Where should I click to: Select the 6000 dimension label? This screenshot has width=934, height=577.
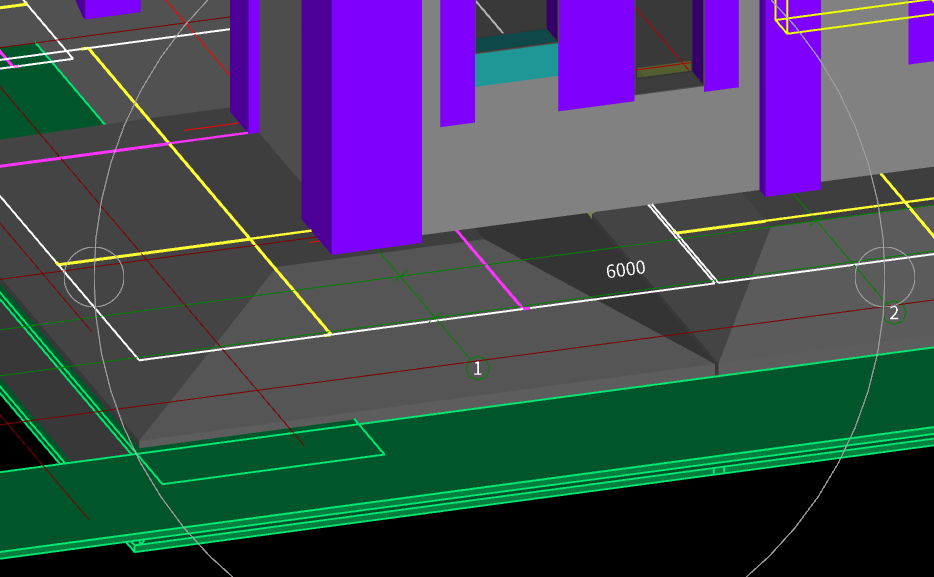[x=625, y=270]
